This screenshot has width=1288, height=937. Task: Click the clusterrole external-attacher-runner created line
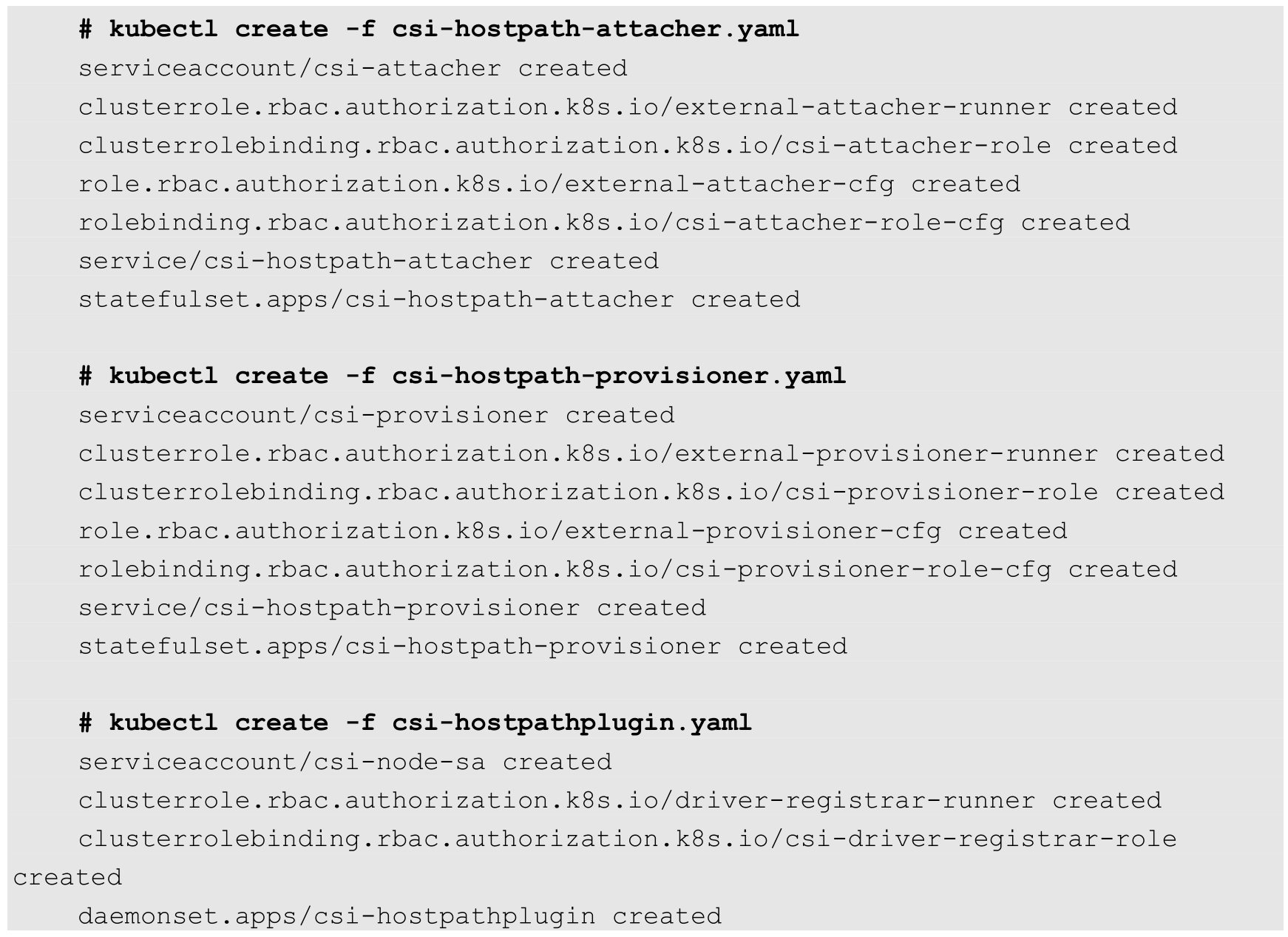(x=628, y=107)
